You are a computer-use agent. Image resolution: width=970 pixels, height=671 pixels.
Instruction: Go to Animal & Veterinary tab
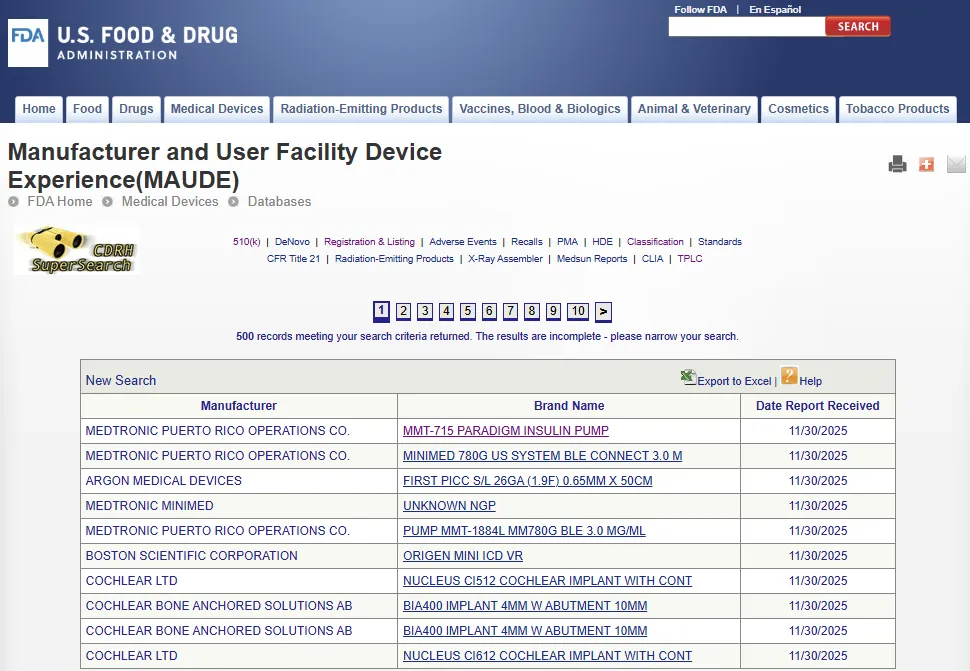[x=694, y=109]
